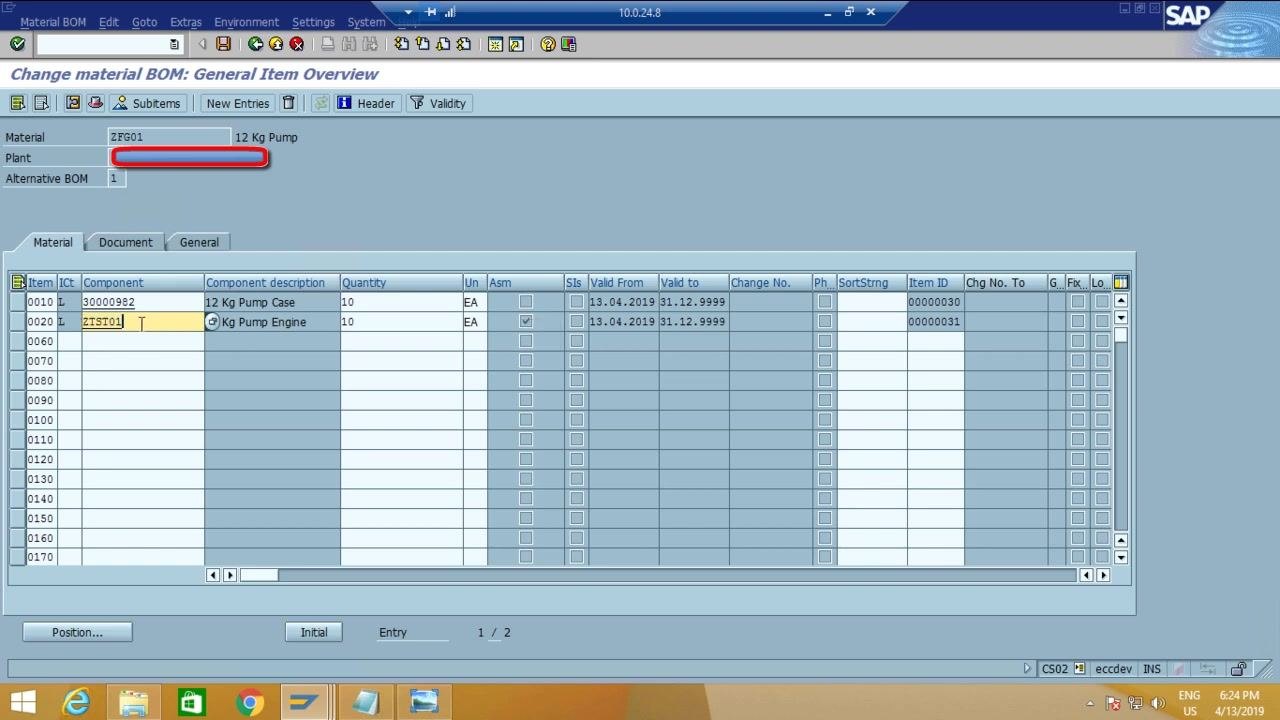Toggle Lo checkbox for item 0020
1280x720 pixels.
[1101, 322]
